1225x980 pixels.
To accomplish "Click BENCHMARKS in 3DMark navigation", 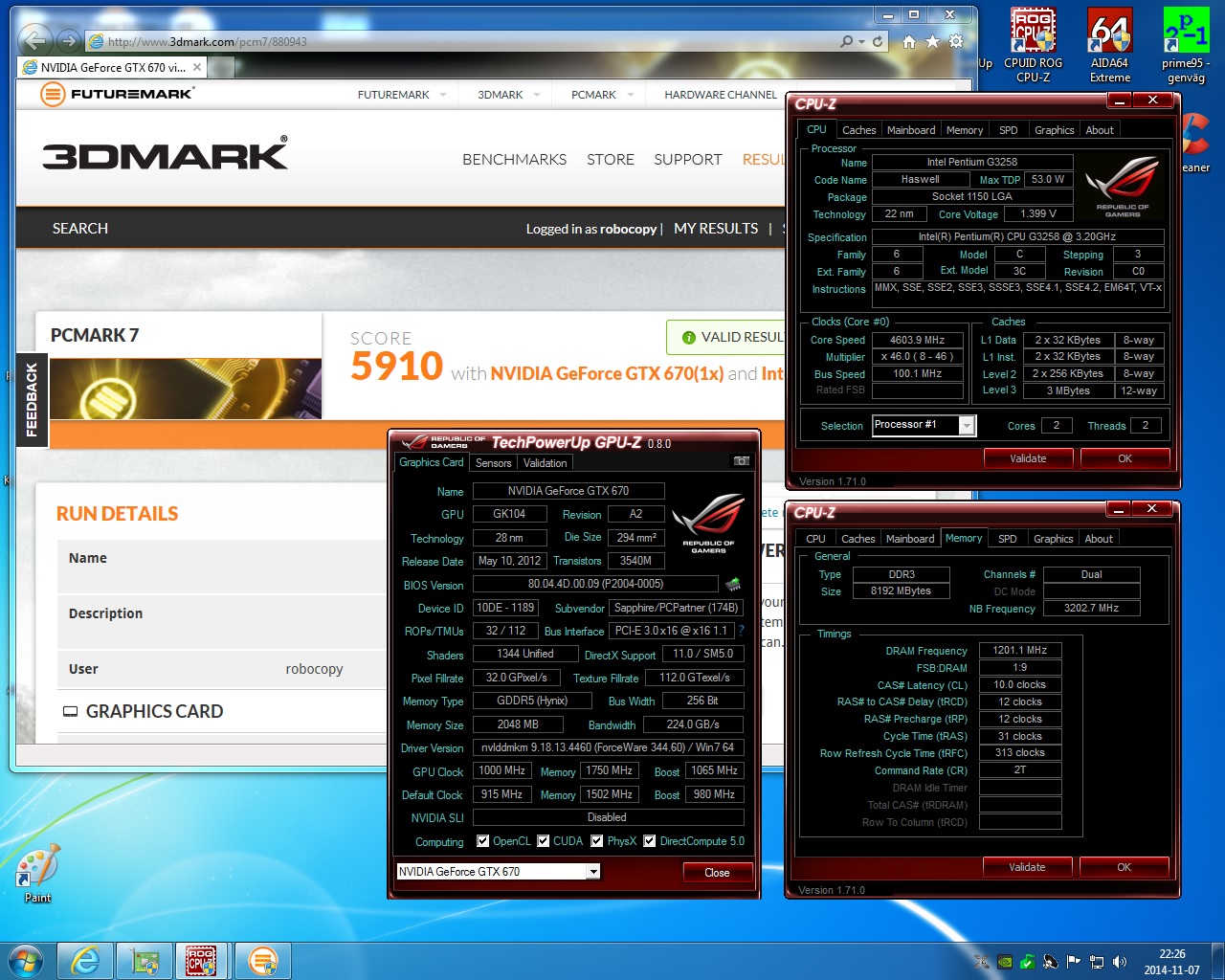I will (x=514, y=159).
